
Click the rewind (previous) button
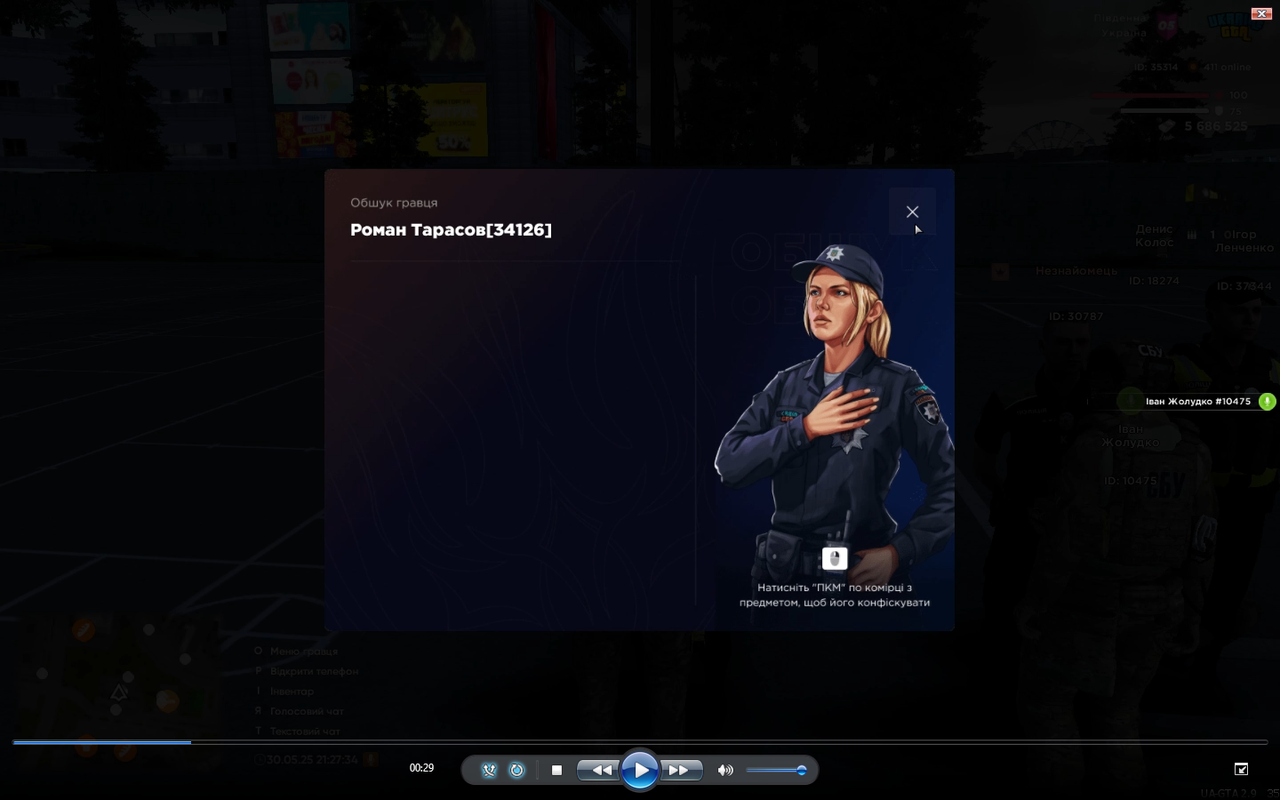[601, 770]
